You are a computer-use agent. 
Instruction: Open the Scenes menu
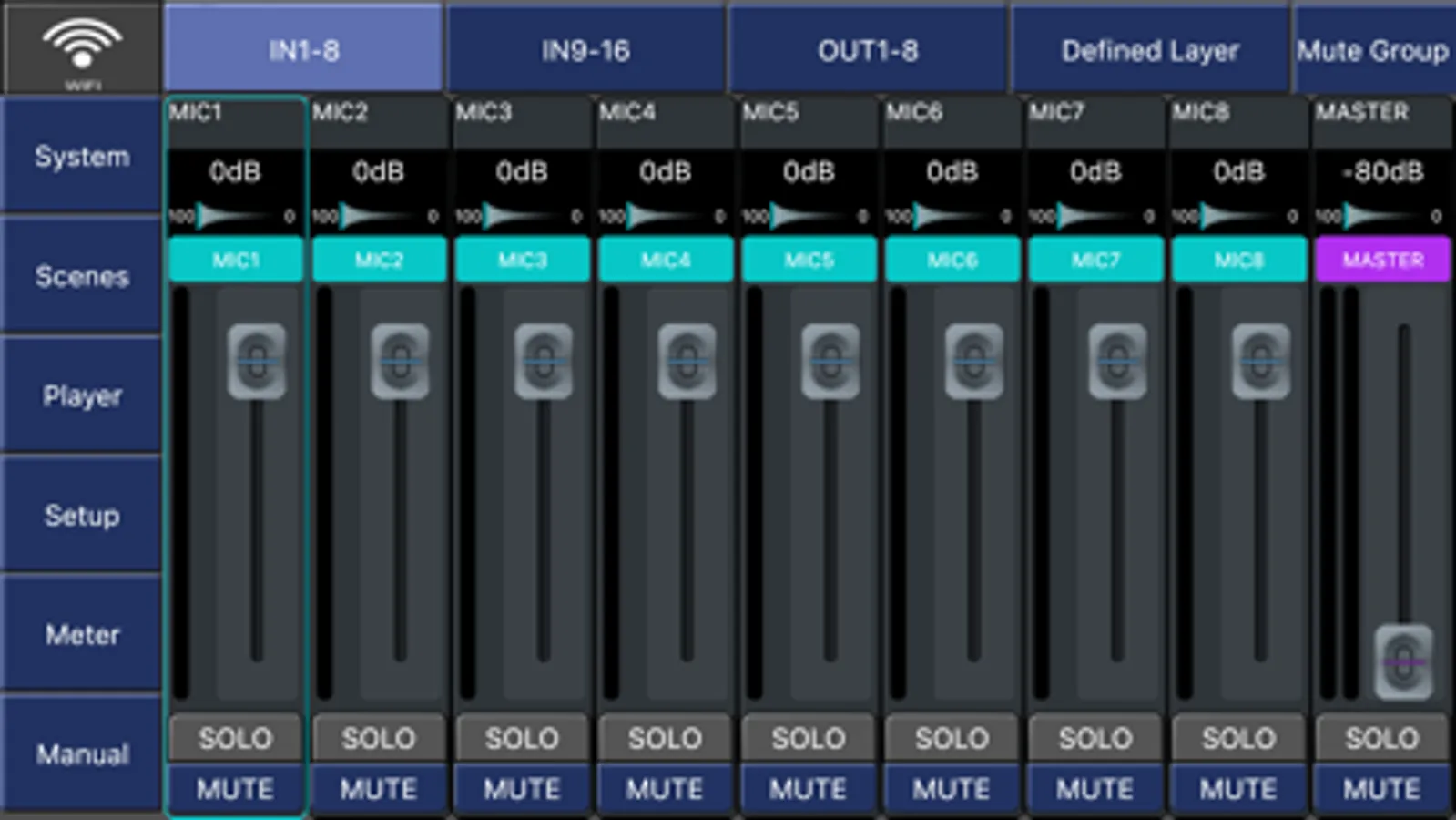(82, 276)
